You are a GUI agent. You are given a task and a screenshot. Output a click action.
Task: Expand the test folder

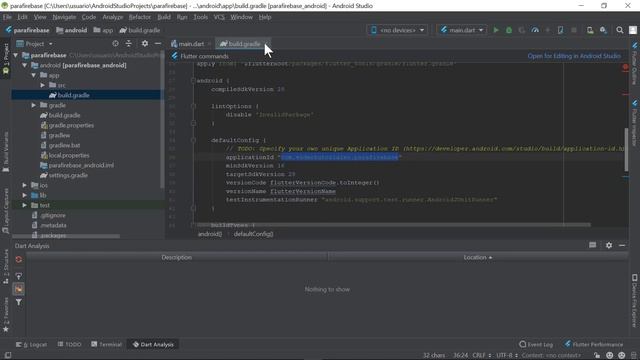tap(24, 205)
